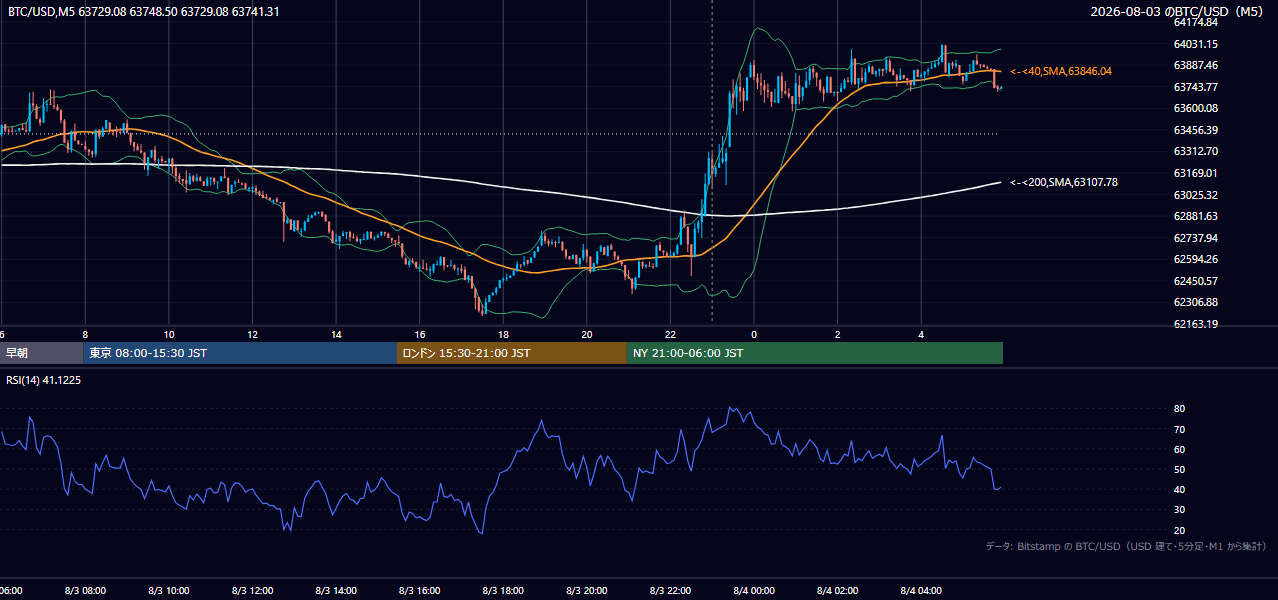This screenshot has width=1278, height=600.
Task: Click the 200 SMA label 63107.78
Action: (1064, 182)
